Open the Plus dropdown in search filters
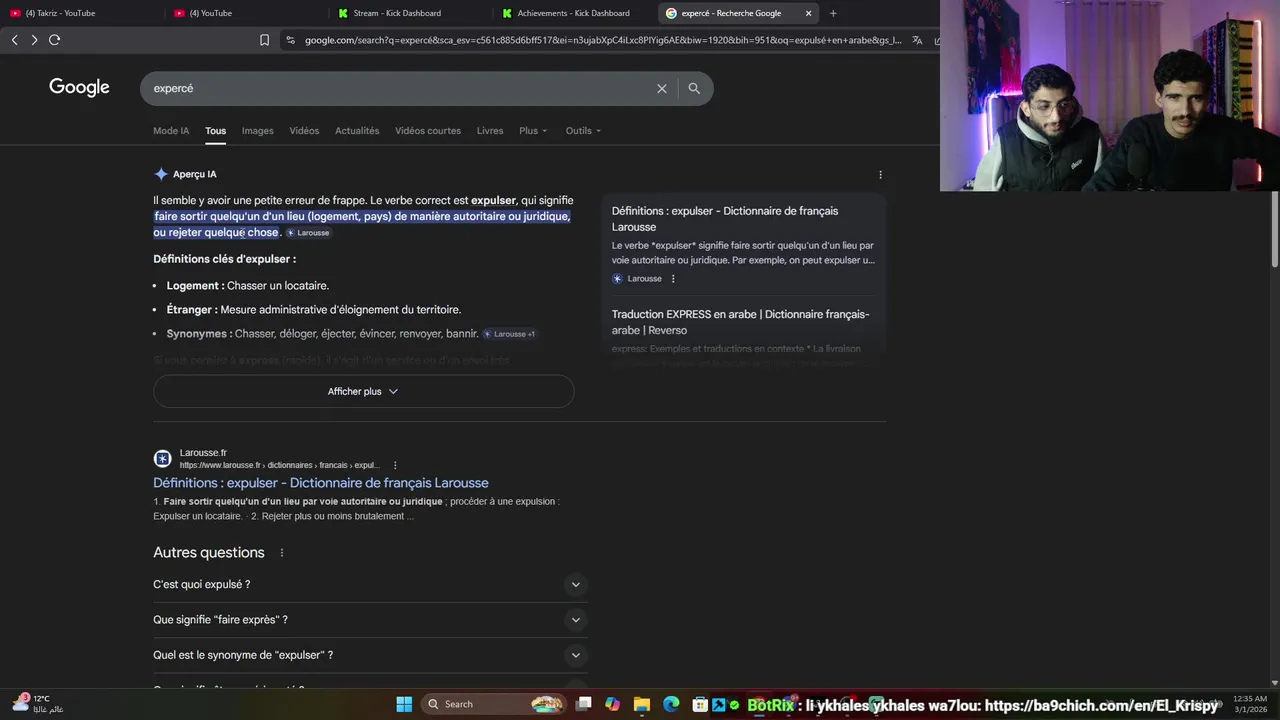Image resolution: width=1280 pixels, height=720 pixels. [533, 131]
